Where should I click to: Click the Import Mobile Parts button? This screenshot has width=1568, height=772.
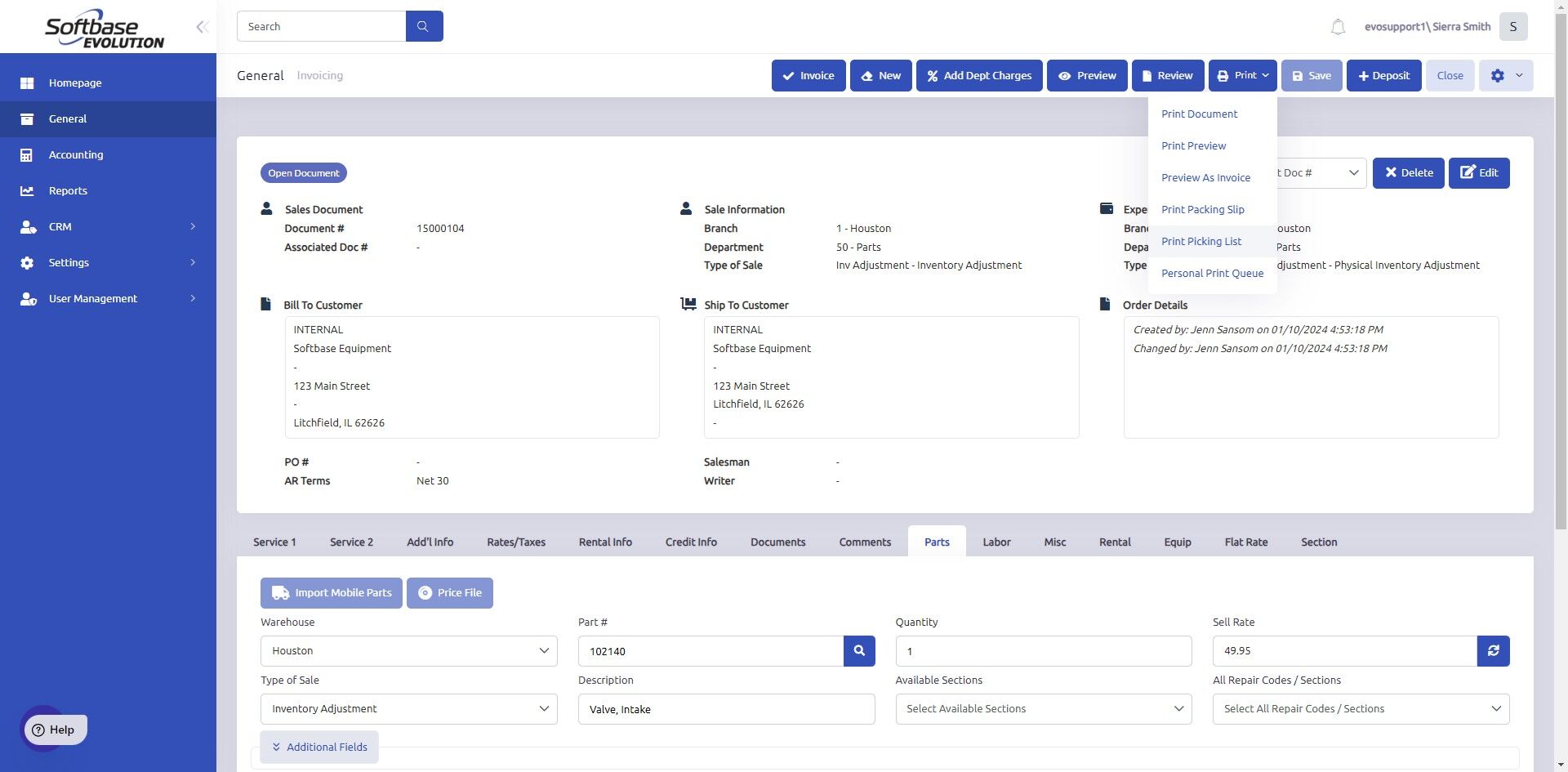pos(332,593)
